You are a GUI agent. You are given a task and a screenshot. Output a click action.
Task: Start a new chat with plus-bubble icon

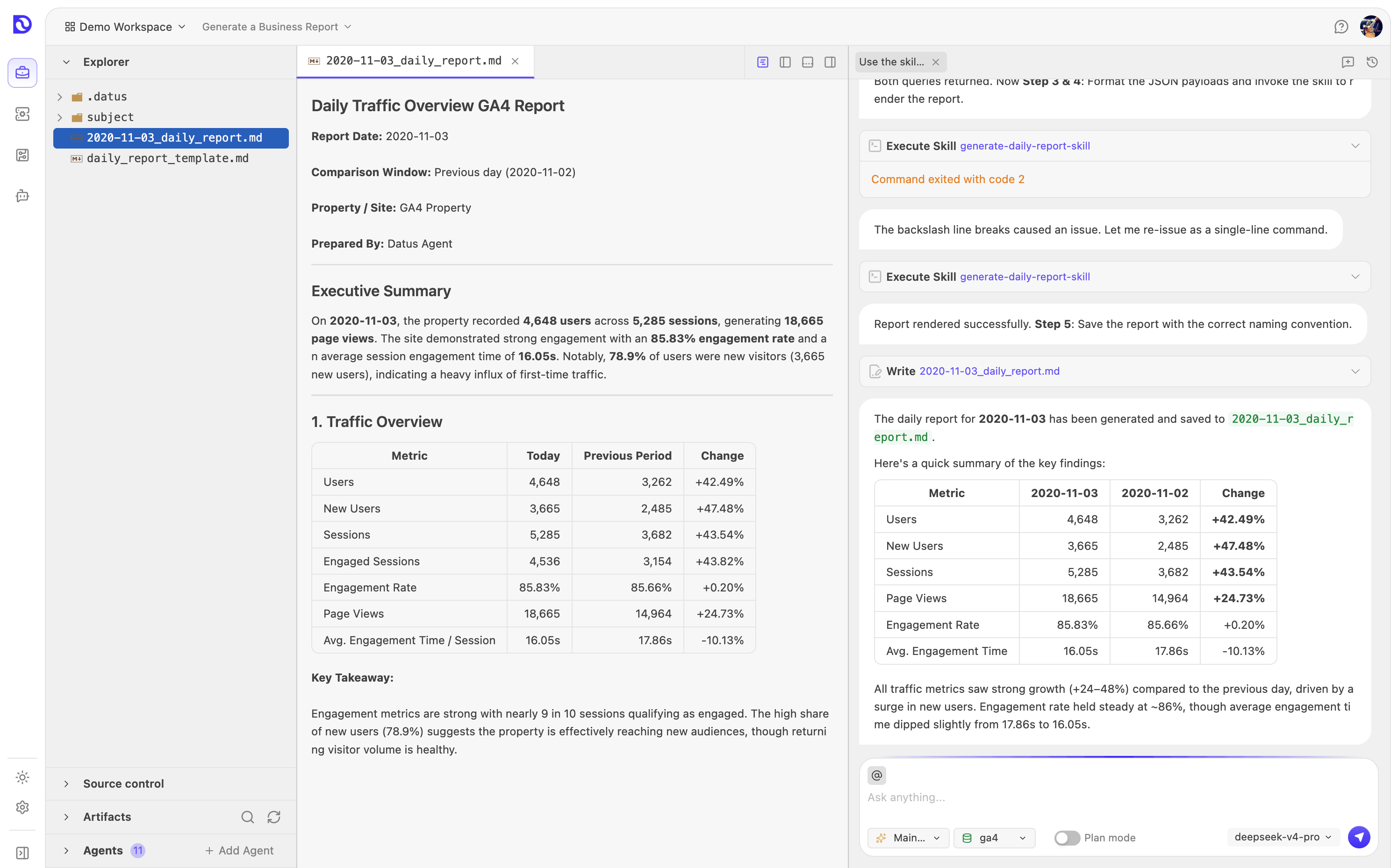1348,62
